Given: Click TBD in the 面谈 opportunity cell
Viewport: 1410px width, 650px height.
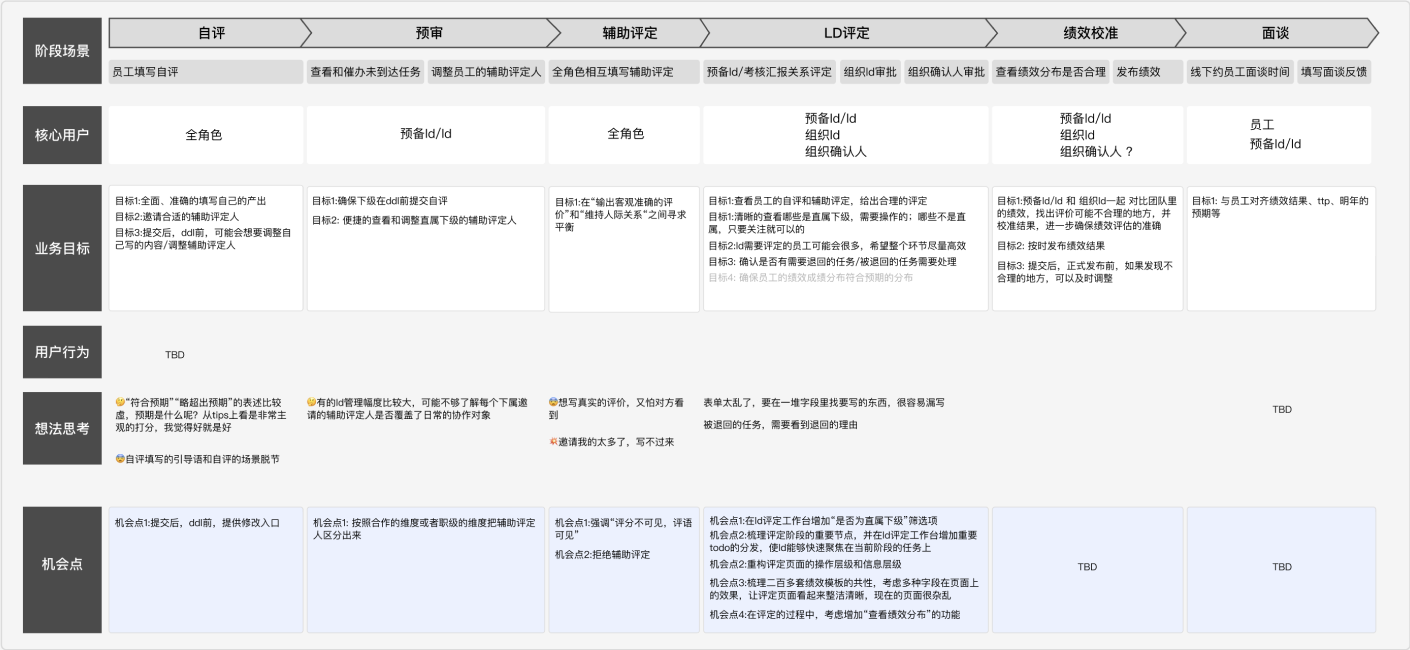Looking at the screenshot, I should [x=1282, y=566].
